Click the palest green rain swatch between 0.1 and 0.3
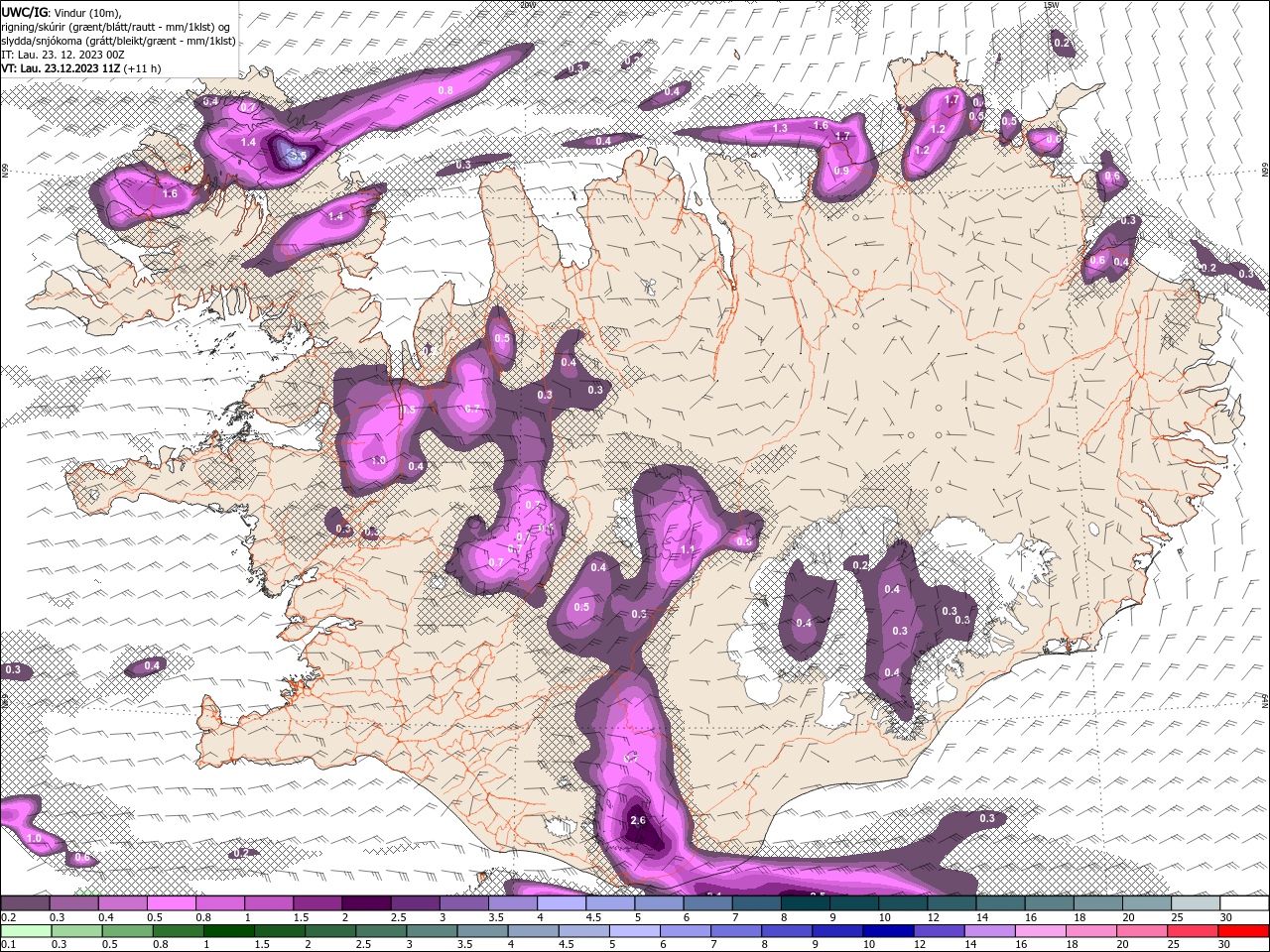1270x952 pixels. coord(25,930)
